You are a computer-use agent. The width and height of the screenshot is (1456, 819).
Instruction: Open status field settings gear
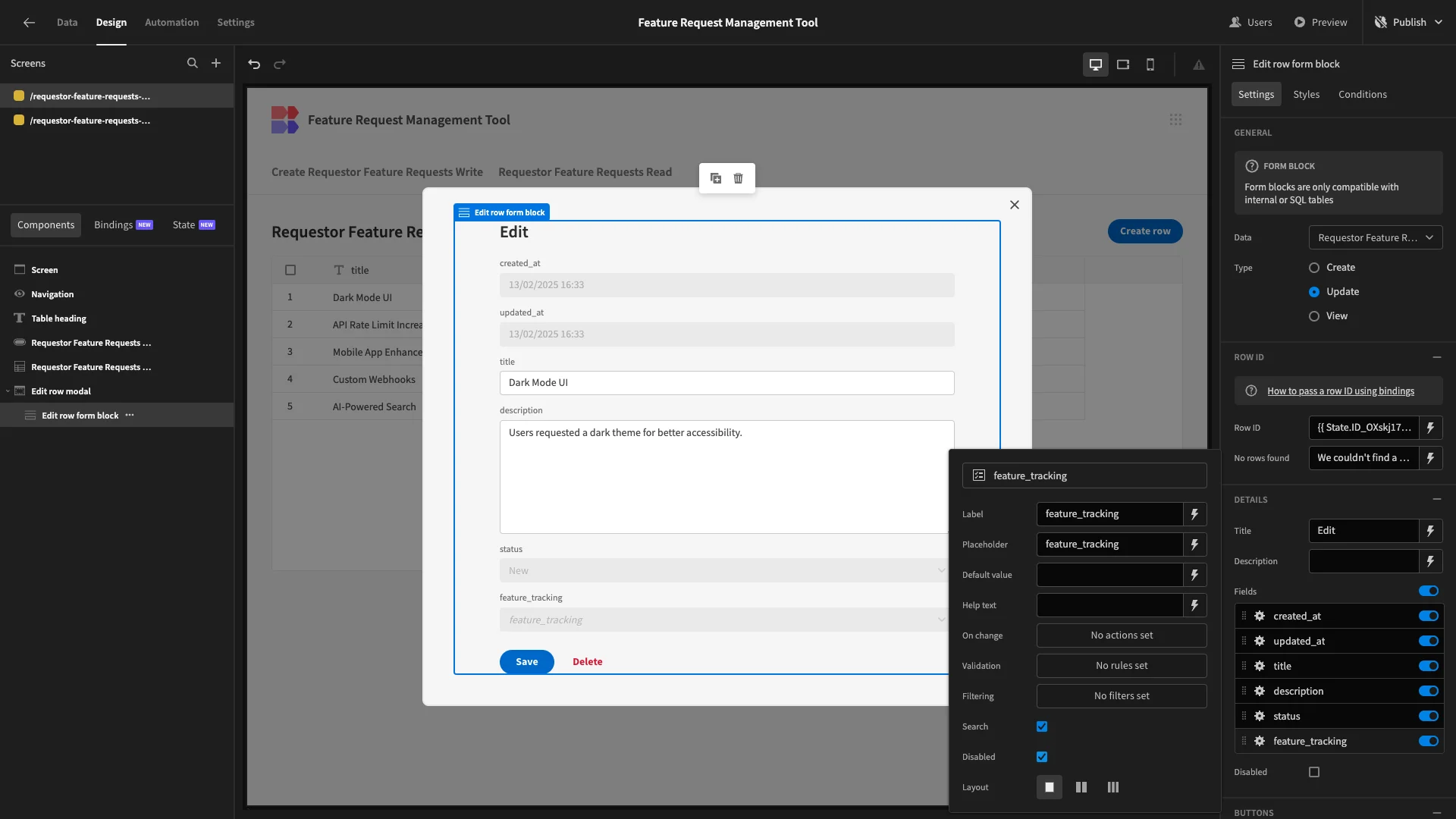(x=1260, y=716)
